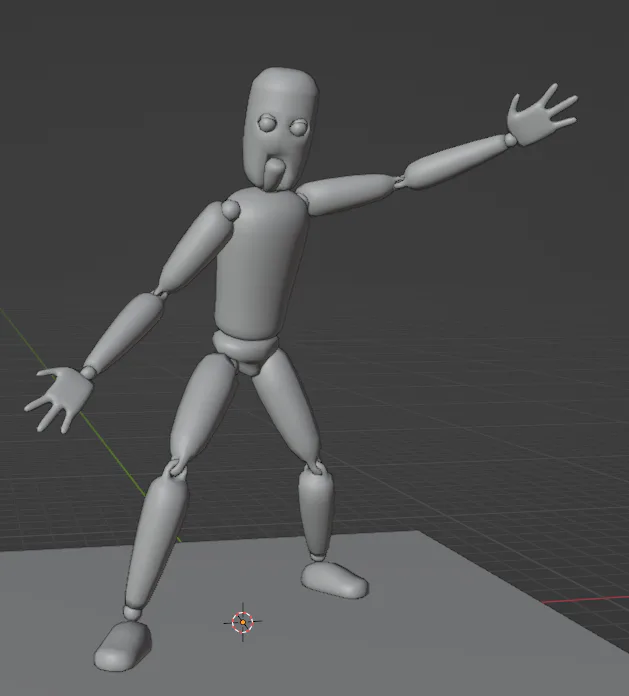629x696 pixels.
Task: Select the pelvis segment below the torso
Action: [x=245, y=351]
